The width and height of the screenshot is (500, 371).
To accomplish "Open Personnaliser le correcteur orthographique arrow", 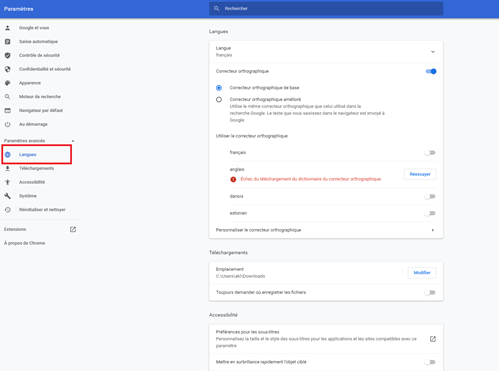I will (433, 230).
